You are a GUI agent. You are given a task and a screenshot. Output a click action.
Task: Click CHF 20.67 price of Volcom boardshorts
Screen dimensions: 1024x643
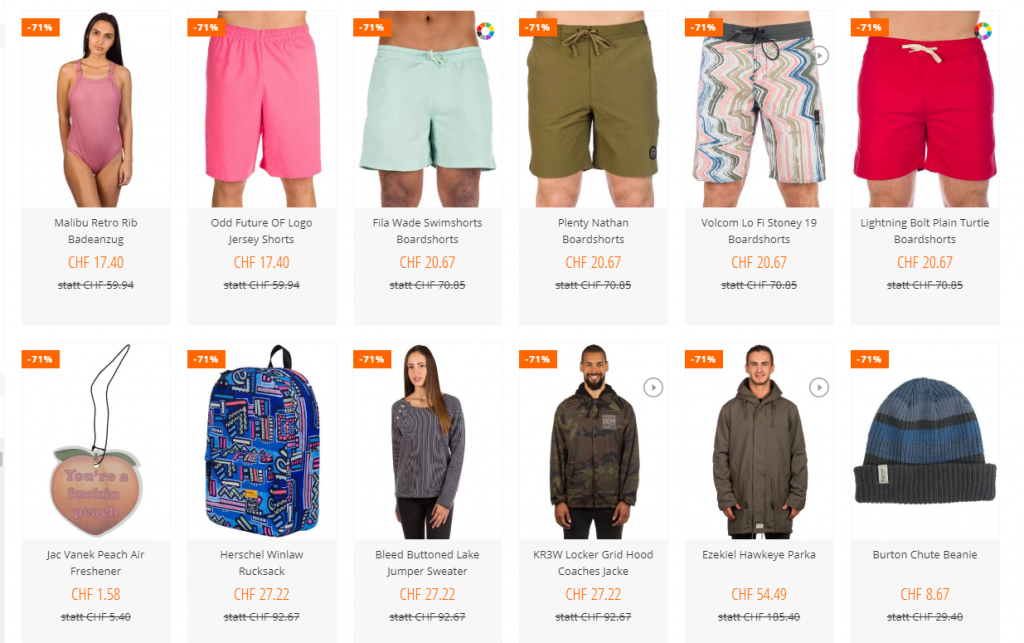(759, 262)
